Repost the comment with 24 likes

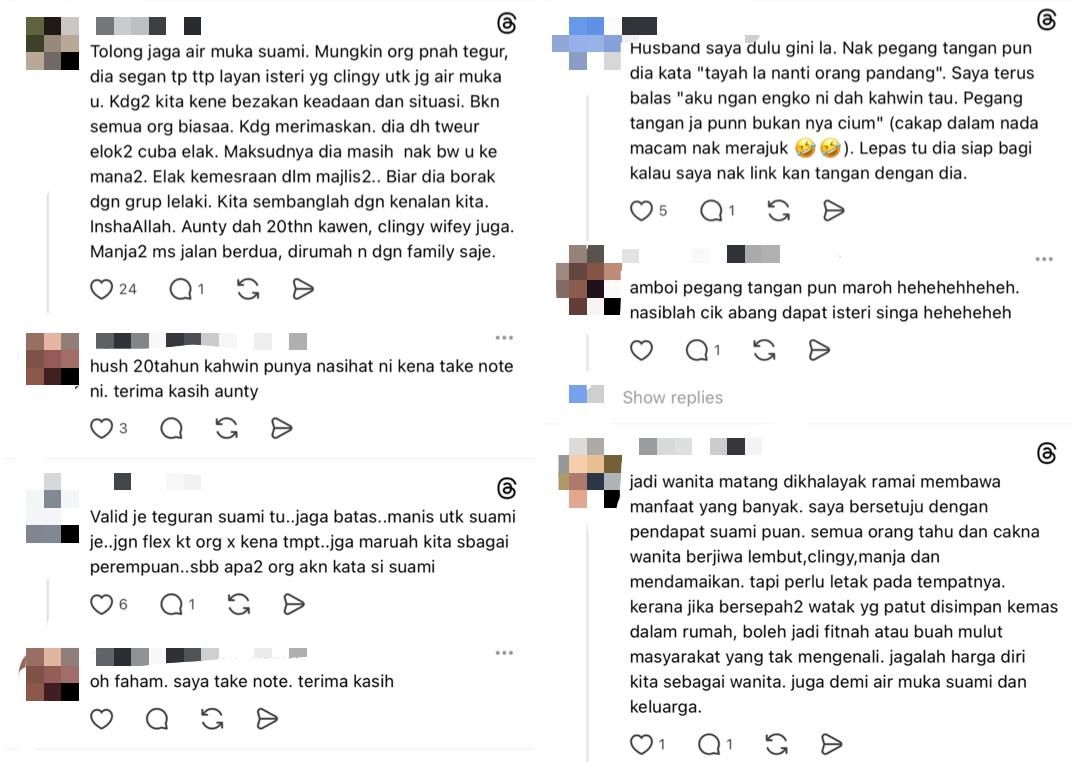(x=248, y=289)
